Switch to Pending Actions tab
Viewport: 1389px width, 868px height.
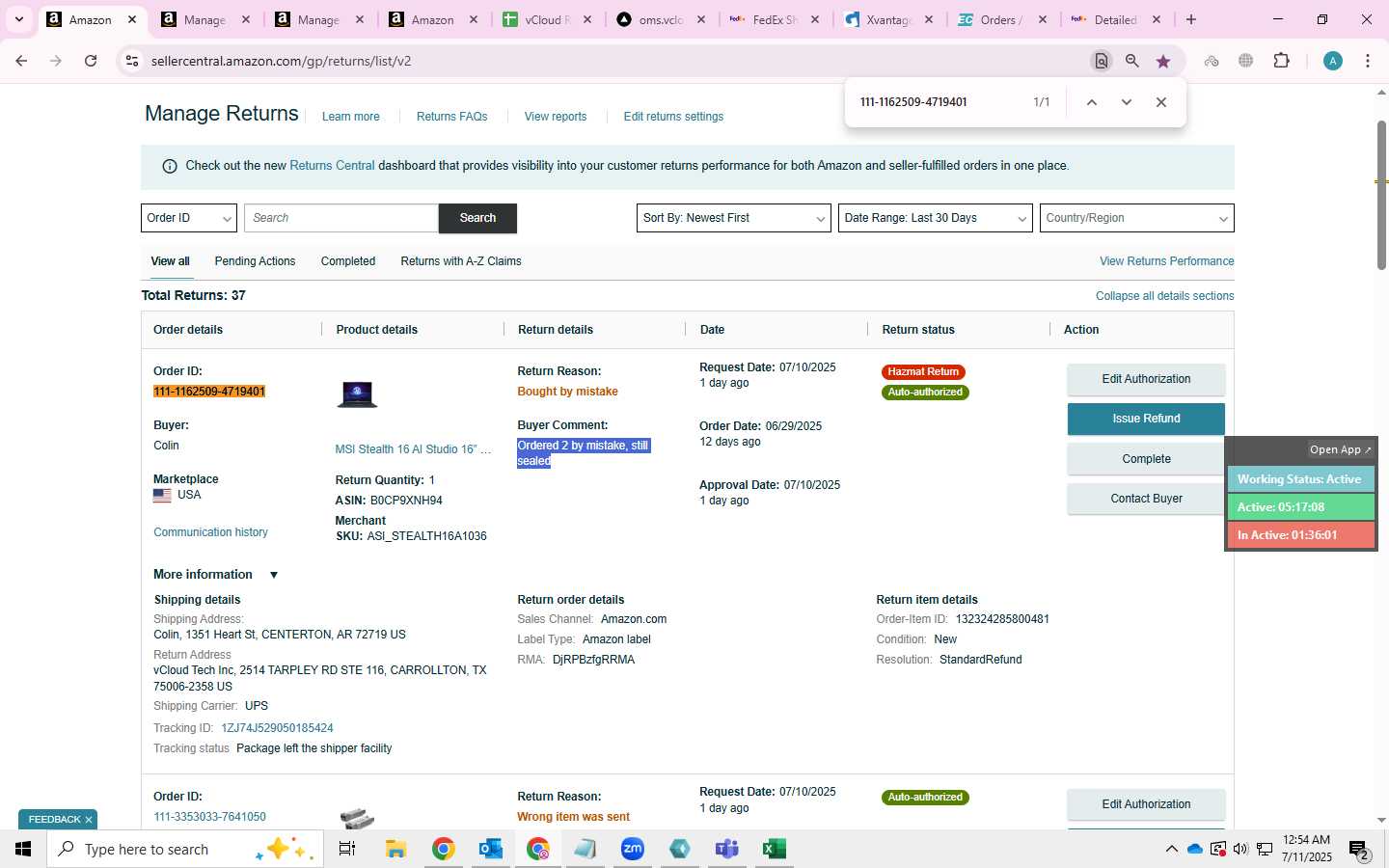pyautogui.click(x=255, y=261)
